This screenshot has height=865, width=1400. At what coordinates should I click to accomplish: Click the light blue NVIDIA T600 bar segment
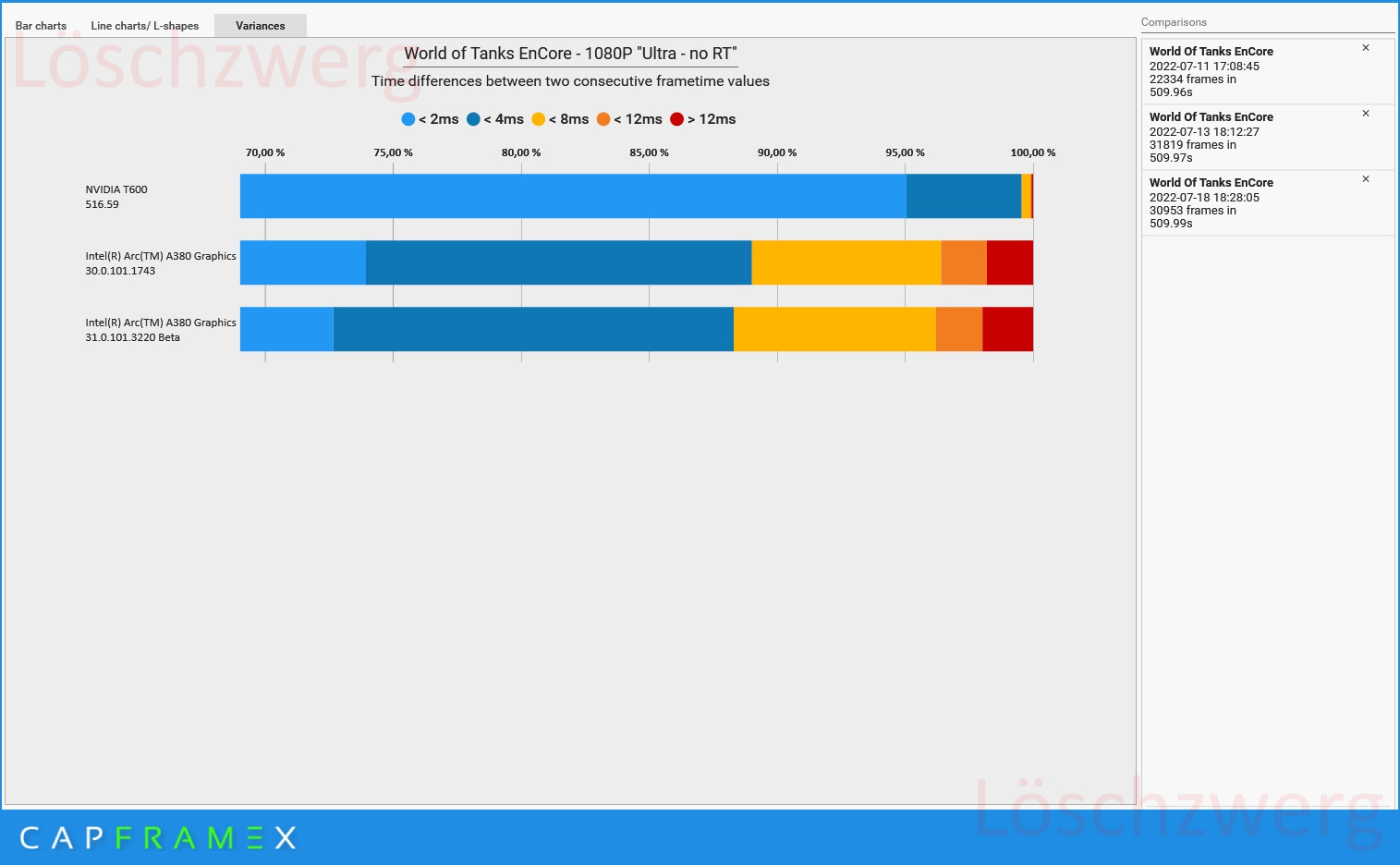point(573,196)
